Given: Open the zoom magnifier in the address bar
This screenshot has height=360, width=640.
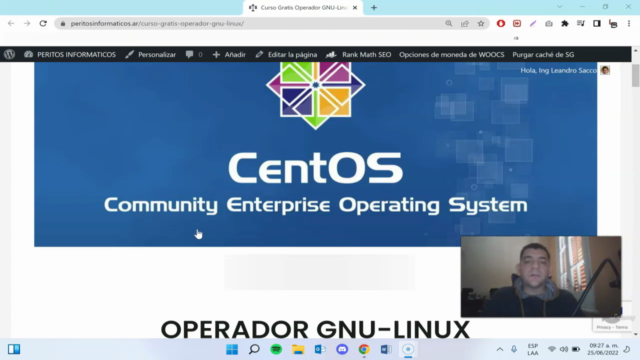Looking at the screenshot, I should point(449,24).
